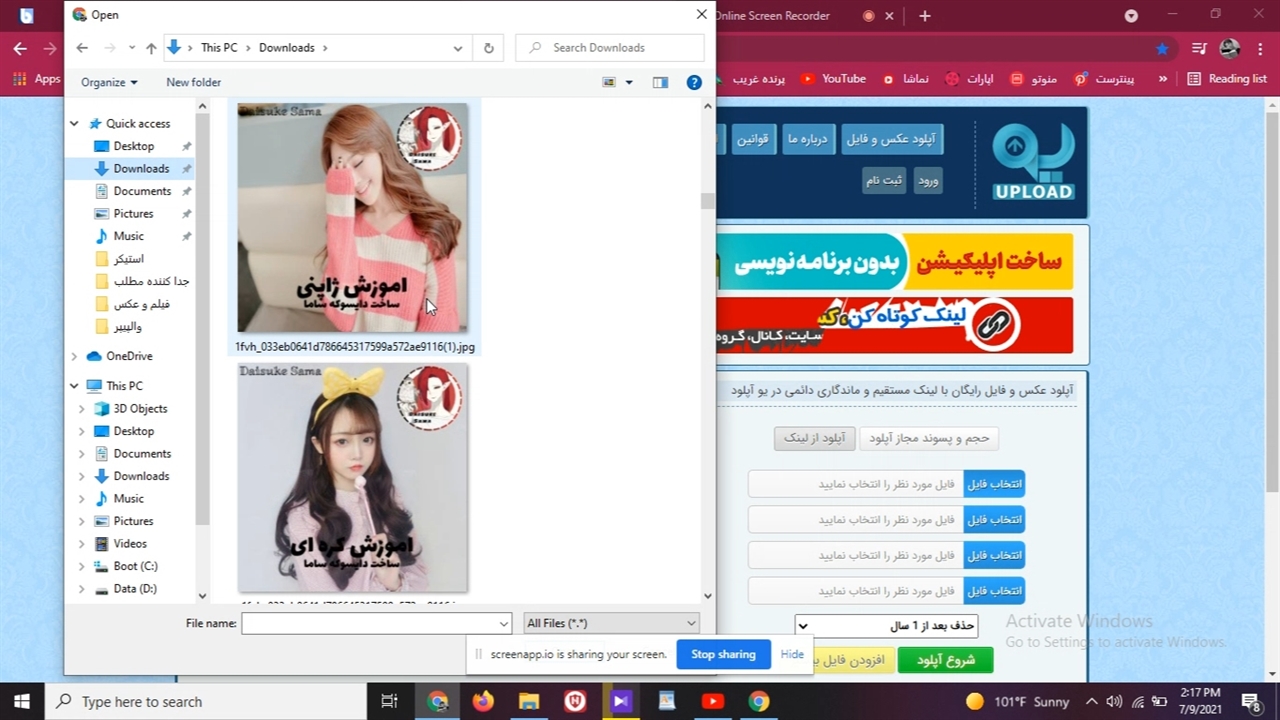Open the All Files type dropdown
This screenshot has height=720, width=1280.
pos(611,623)
